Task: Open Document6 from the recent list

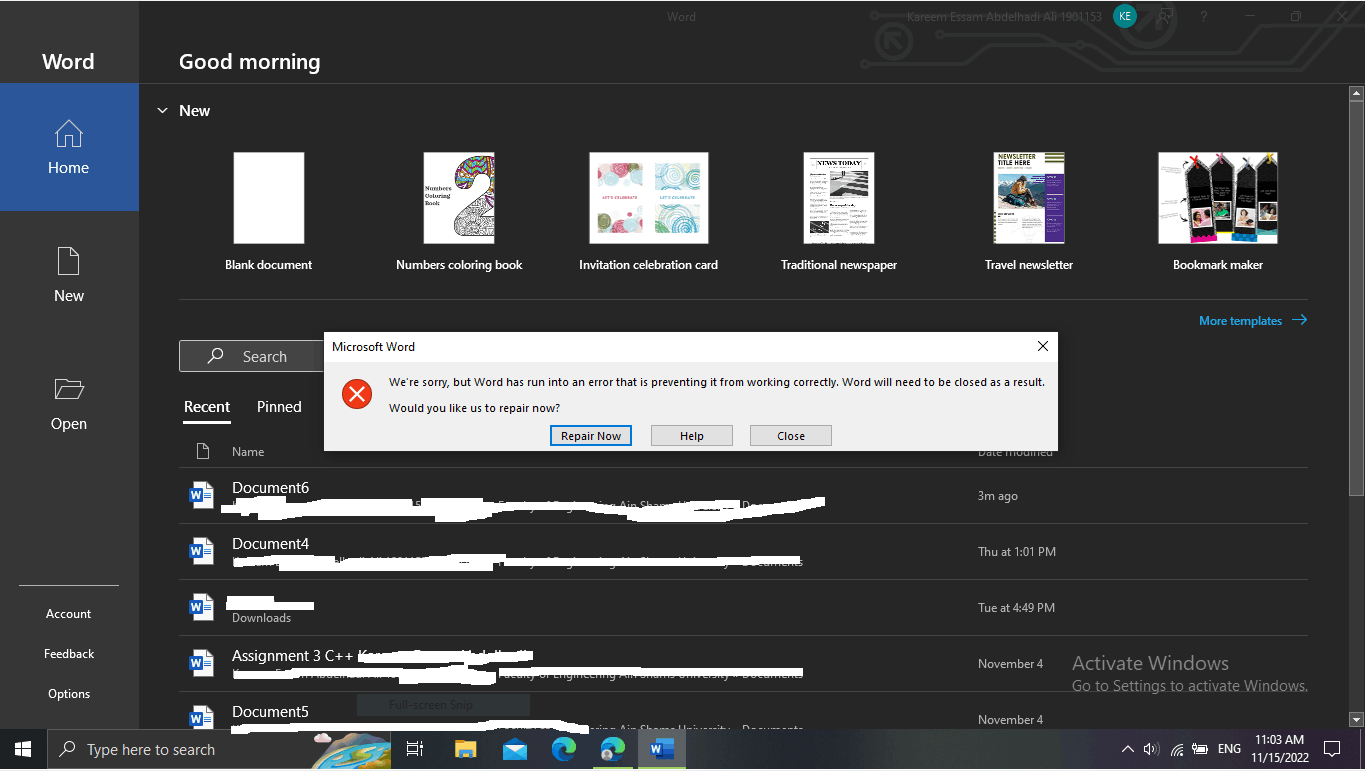Action: (x=743, y=495)
